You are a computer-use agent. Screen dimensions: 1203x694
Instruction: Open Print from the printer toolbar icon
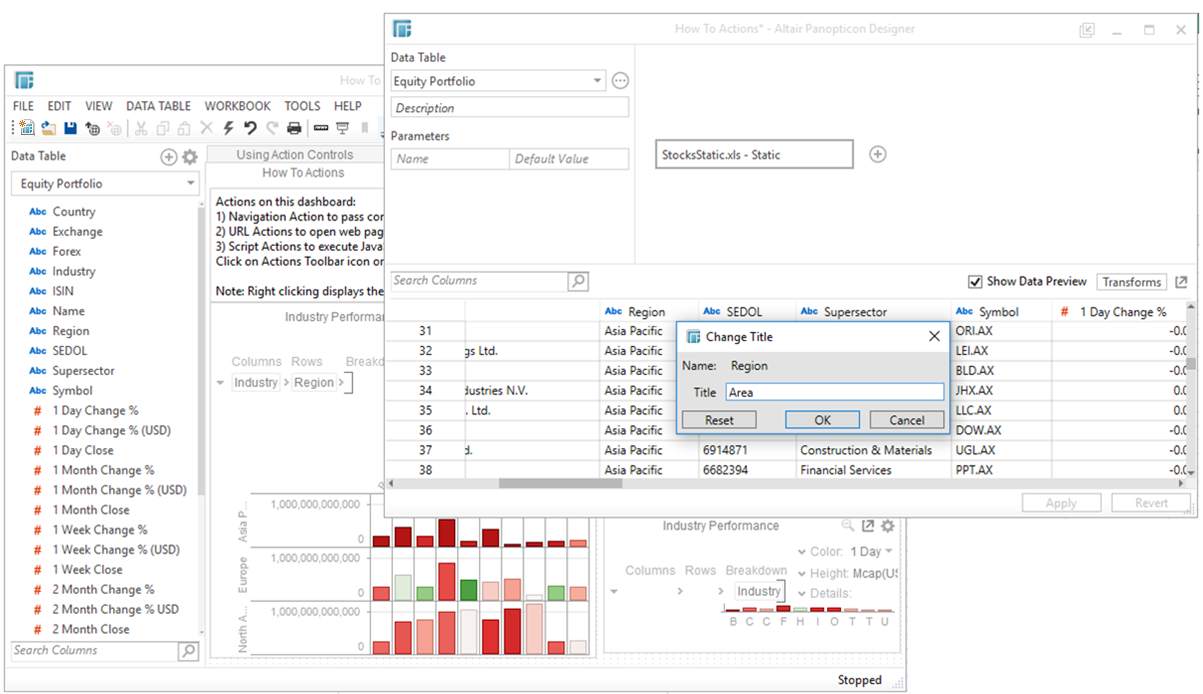point(295,127)
